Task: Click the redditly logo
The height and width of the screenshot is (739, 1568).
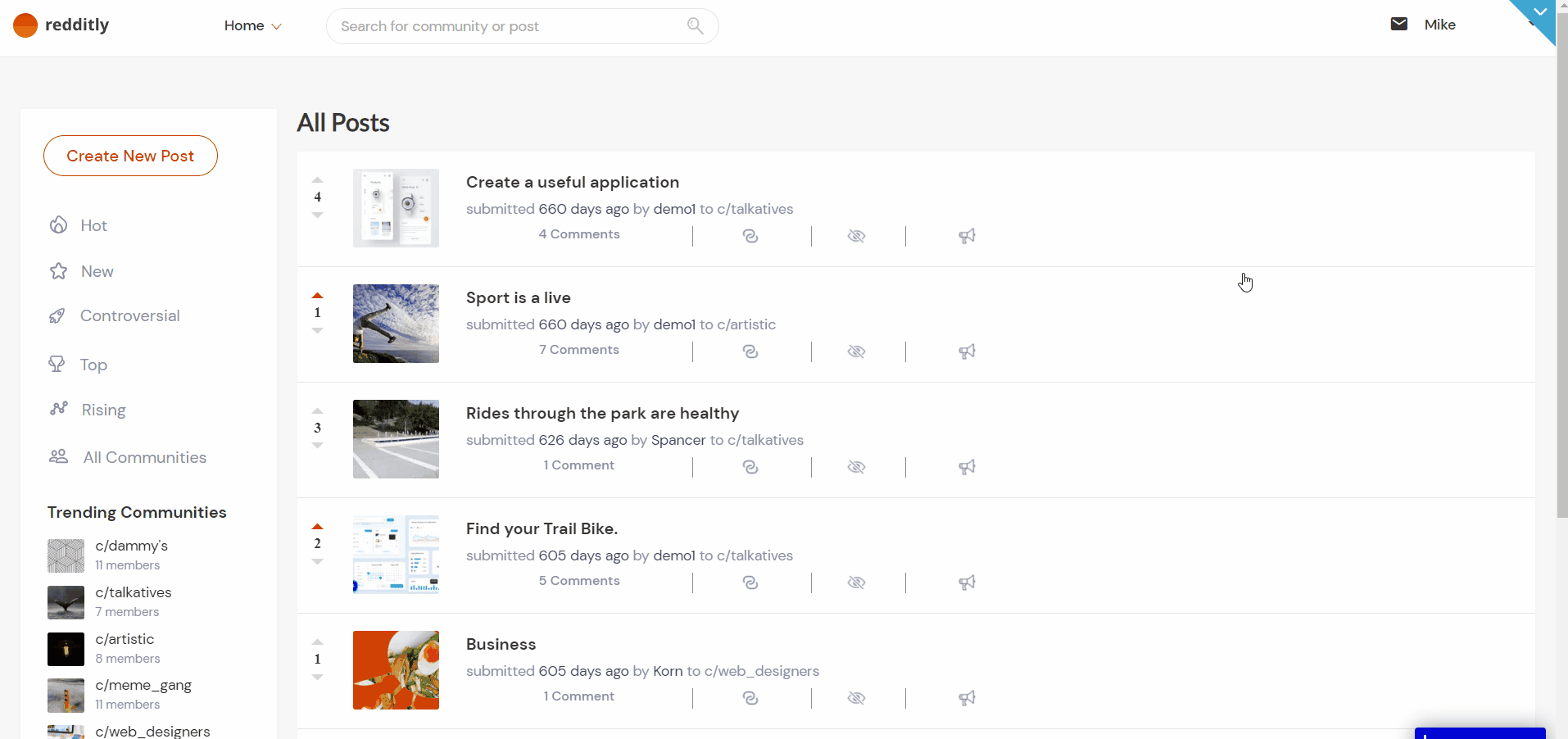Action: coord(61,25)
